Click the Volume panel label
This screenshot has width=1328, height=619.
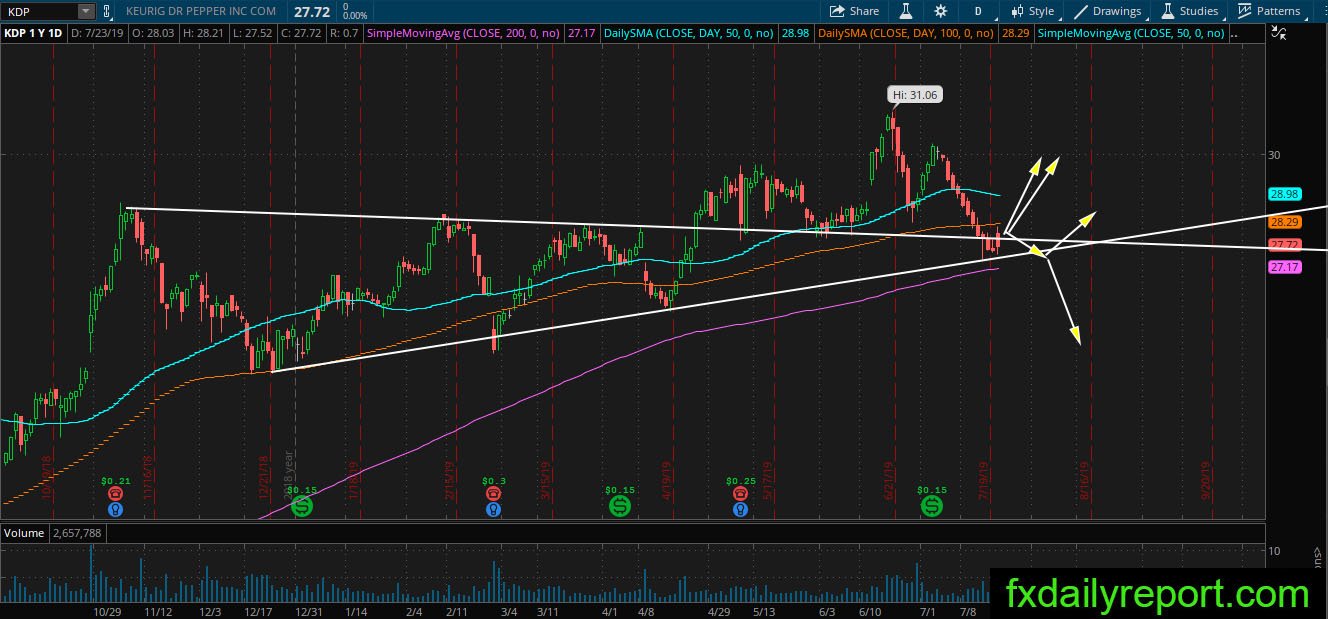click(x=24, y=533)
